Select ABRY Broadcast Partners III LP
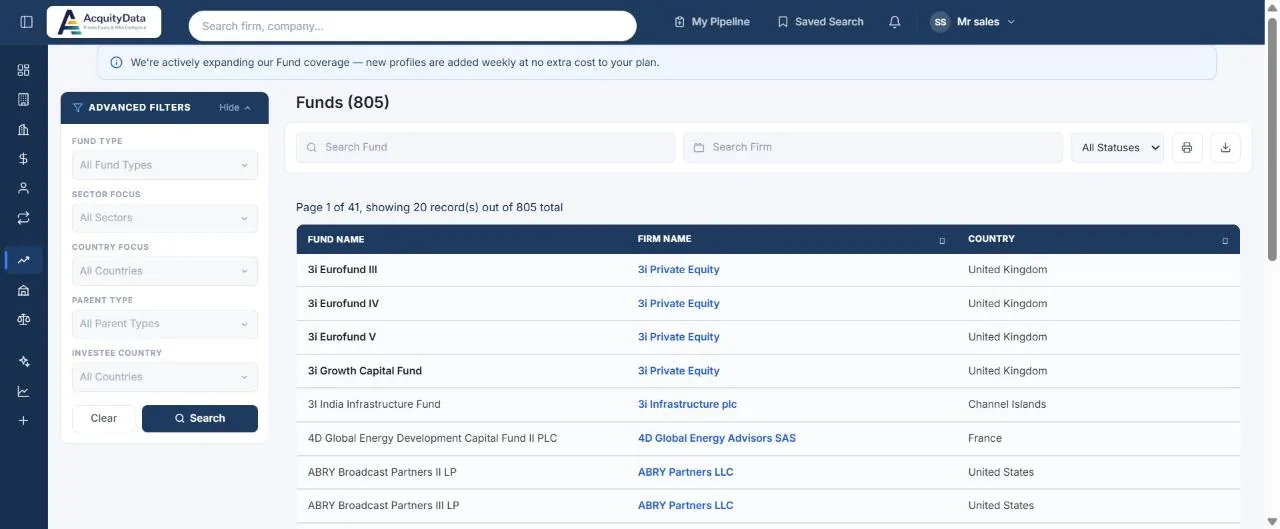Screen dimensions: 1280x529 [x=384, y=506]
